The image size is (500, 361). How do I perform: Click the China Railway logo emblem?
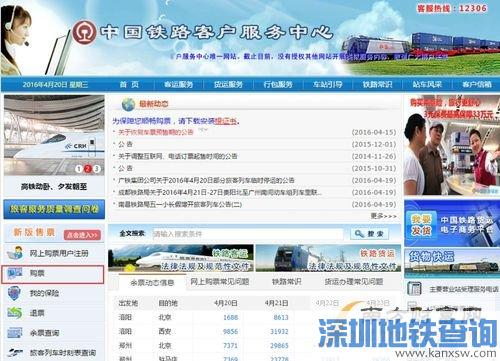tap(84, 32)
